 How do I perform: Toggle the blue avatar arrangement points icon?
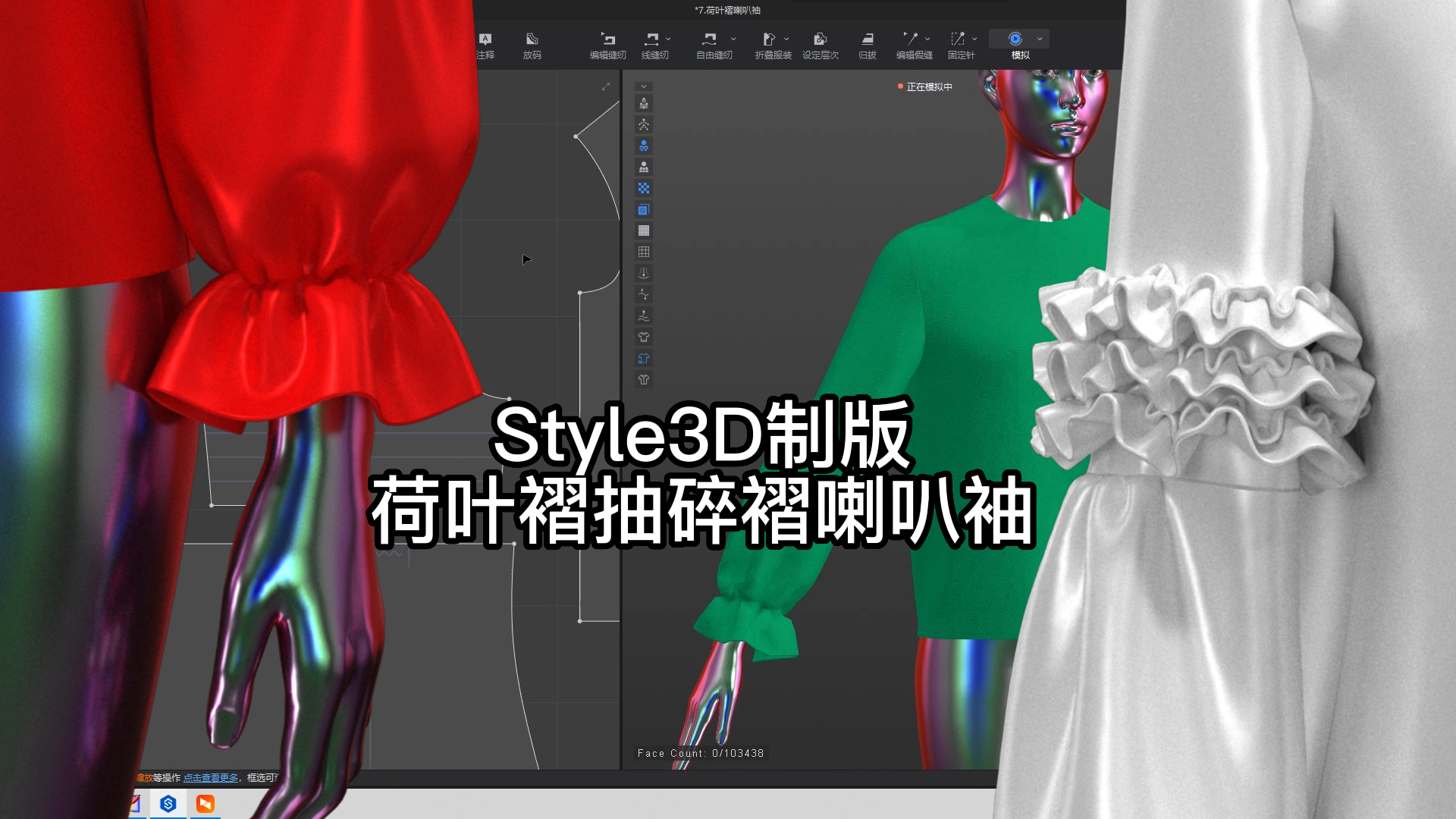coord(644,146)
